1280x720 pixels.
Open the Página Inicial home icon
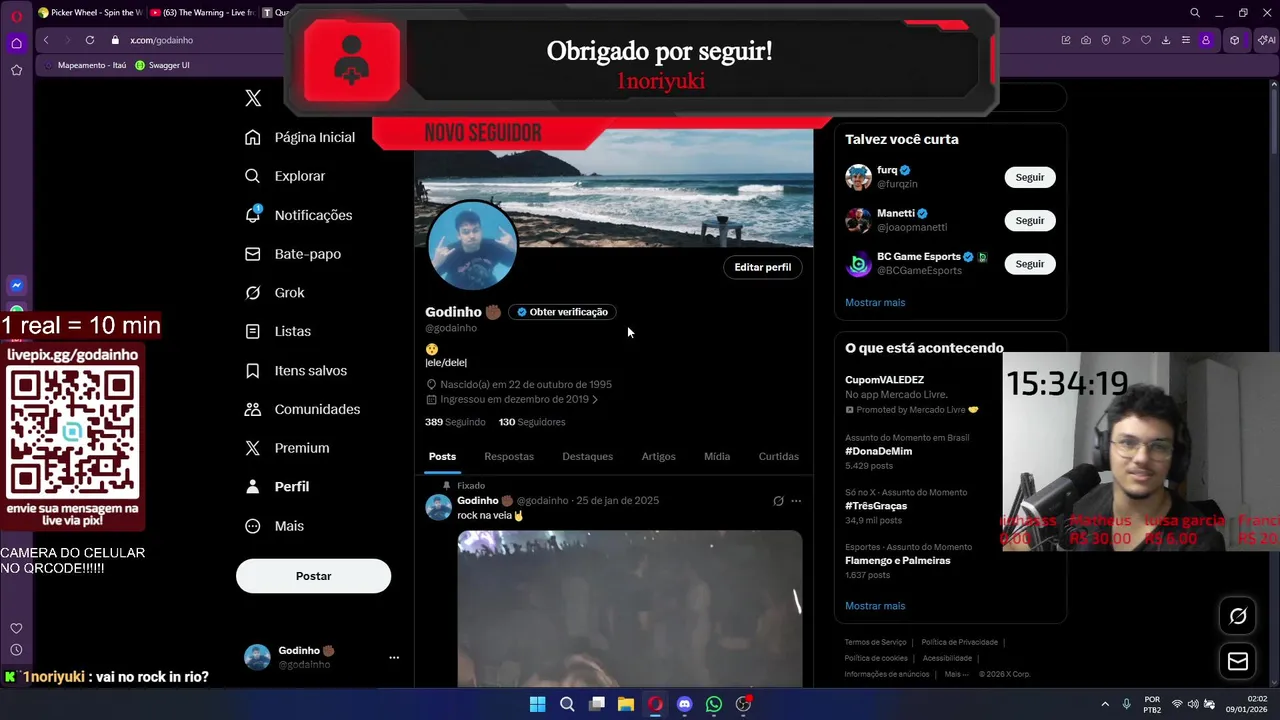[x=253, y=137]
